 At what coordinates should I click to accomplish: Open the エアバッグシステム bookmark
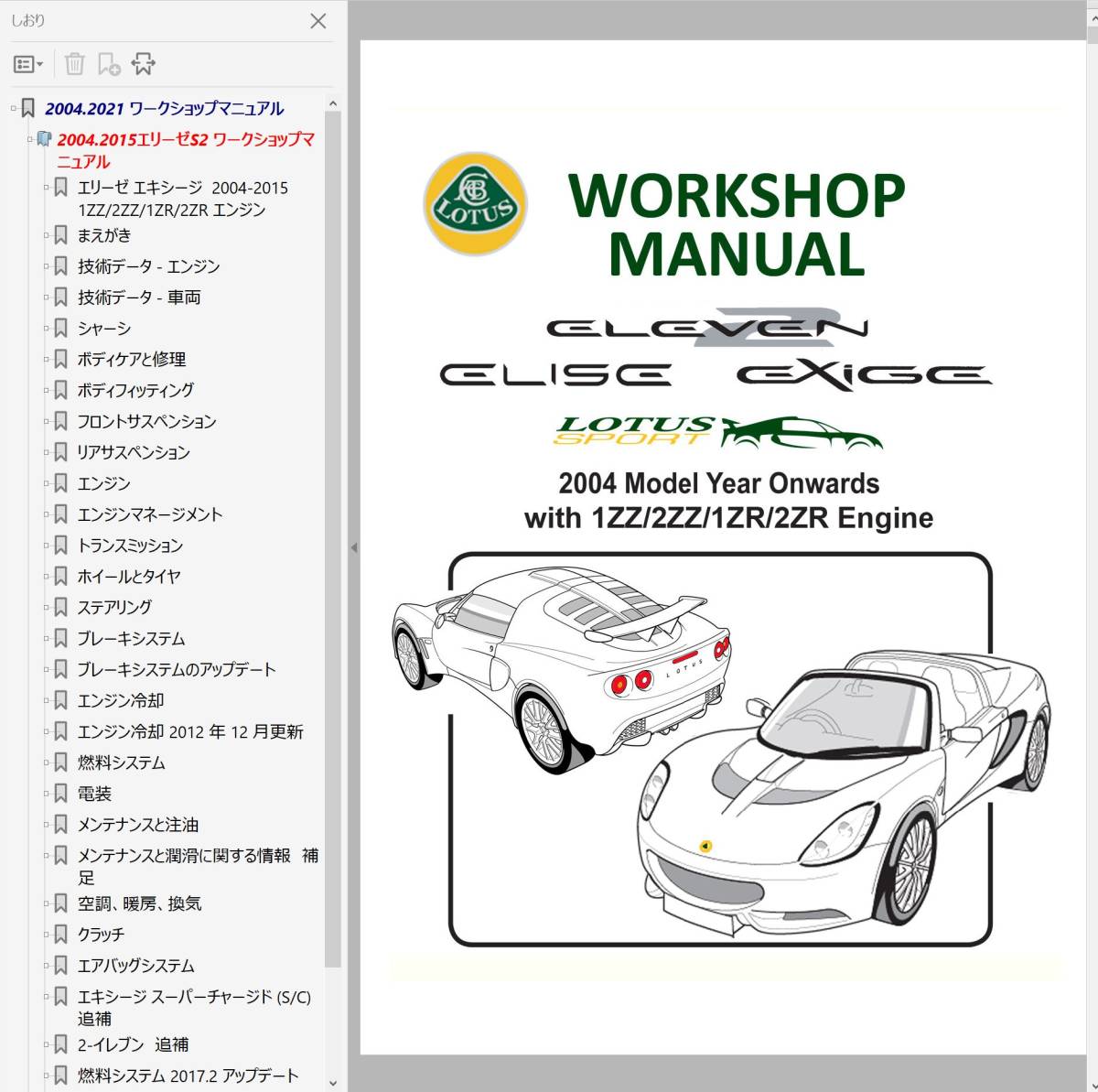pos(136,966)
